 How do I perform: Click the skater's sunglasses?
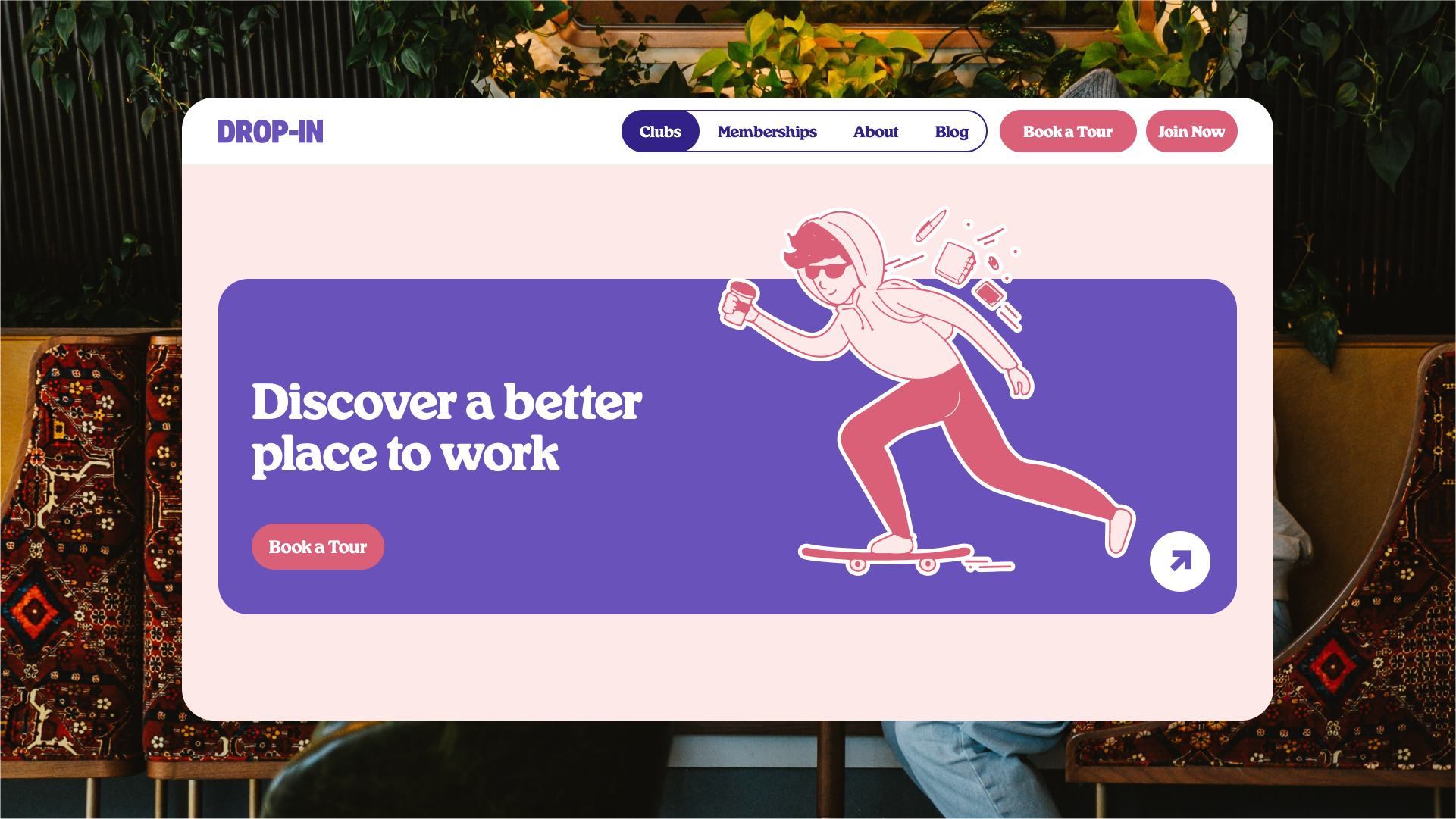tap(826, 270)
